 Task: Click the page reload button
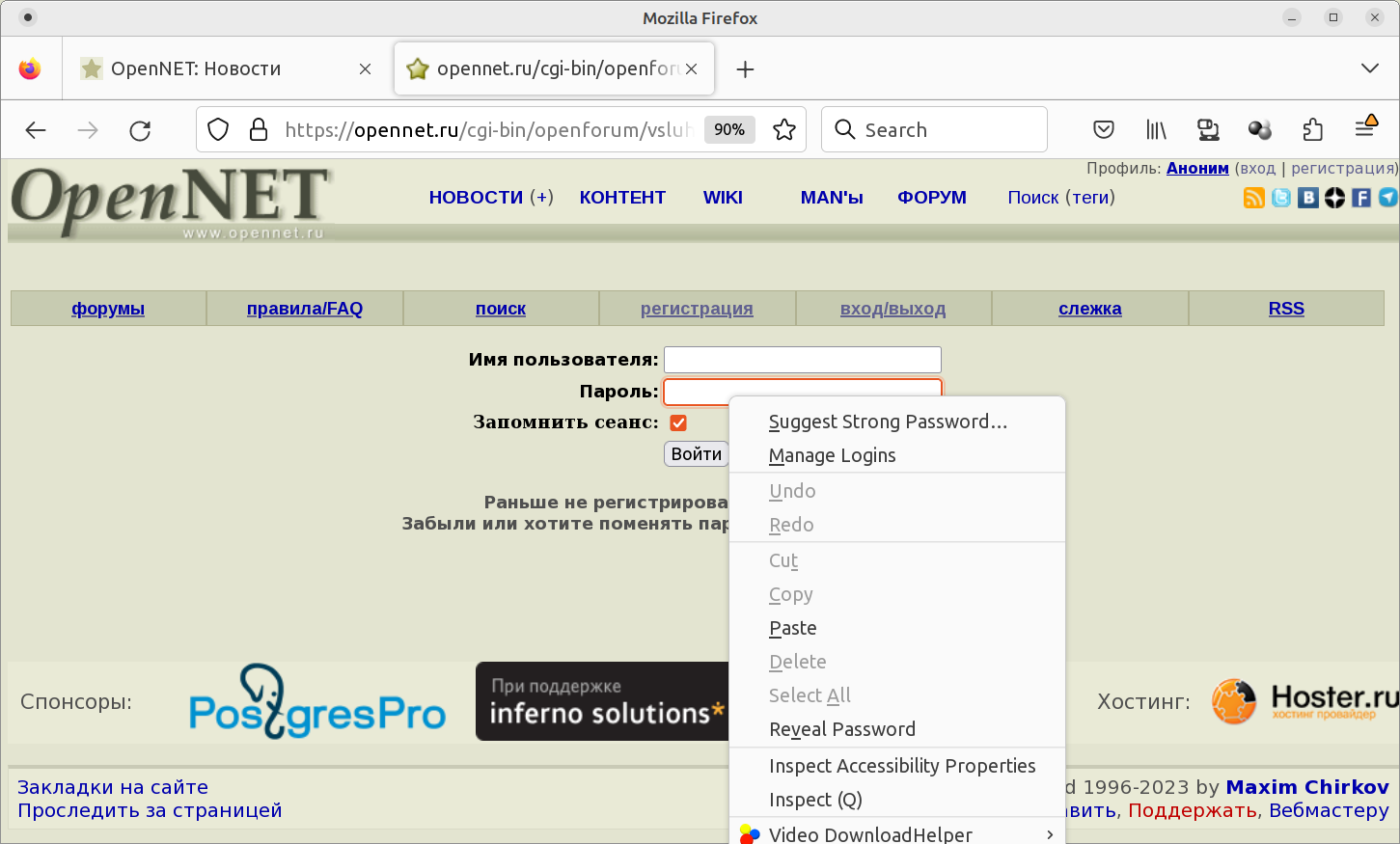(140, 130)
